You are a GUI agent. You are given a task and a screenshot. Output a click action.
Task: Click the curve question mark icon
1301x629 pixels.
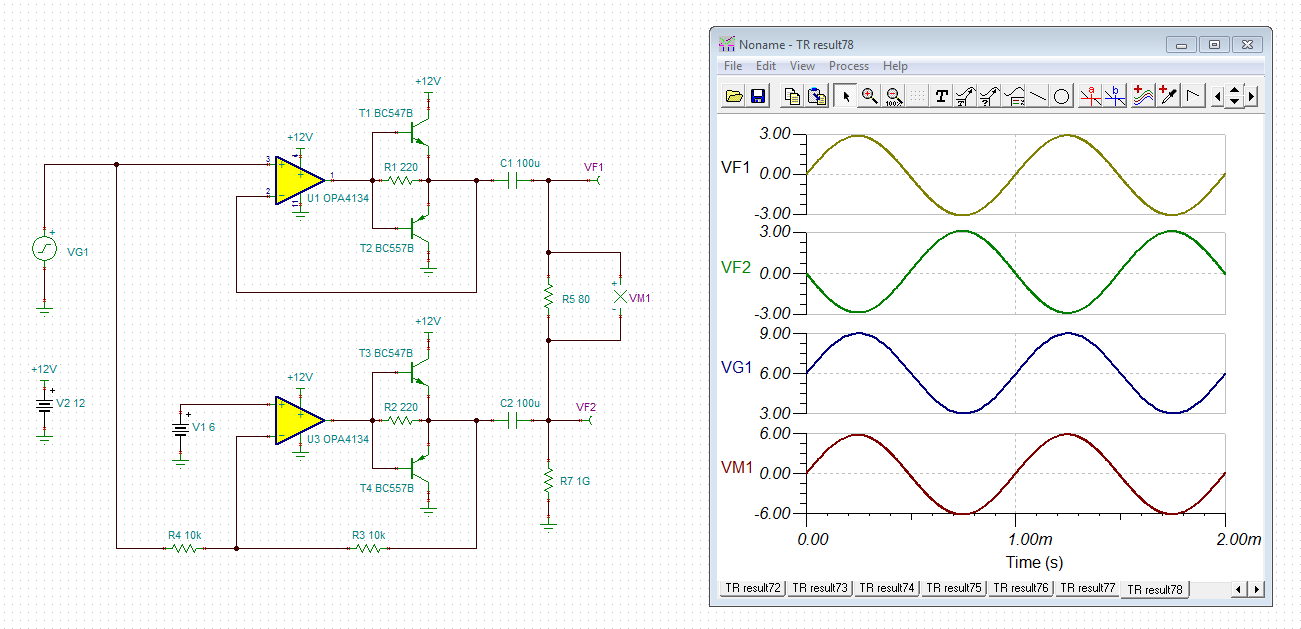[x=989, y=96]
